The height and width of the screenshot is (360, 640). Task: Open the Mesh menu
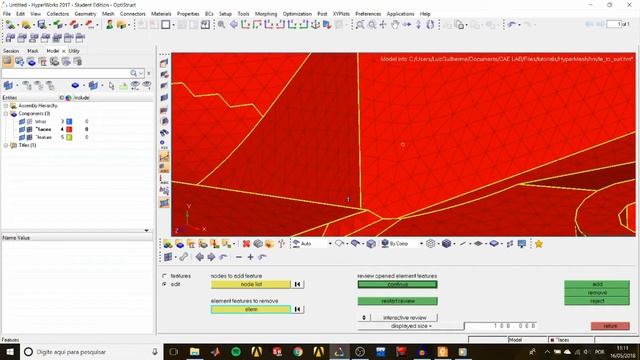click(x=108, y=13)
